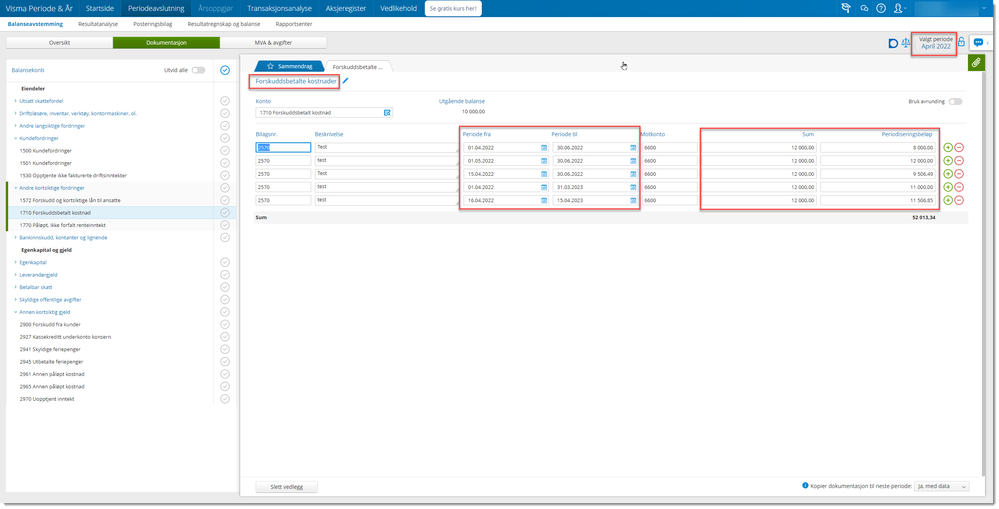Click the first Bilagsnr. field with 2570 highlighted
Image resolution: width=999 pixels, height=509 pixels.
(283, 147)
